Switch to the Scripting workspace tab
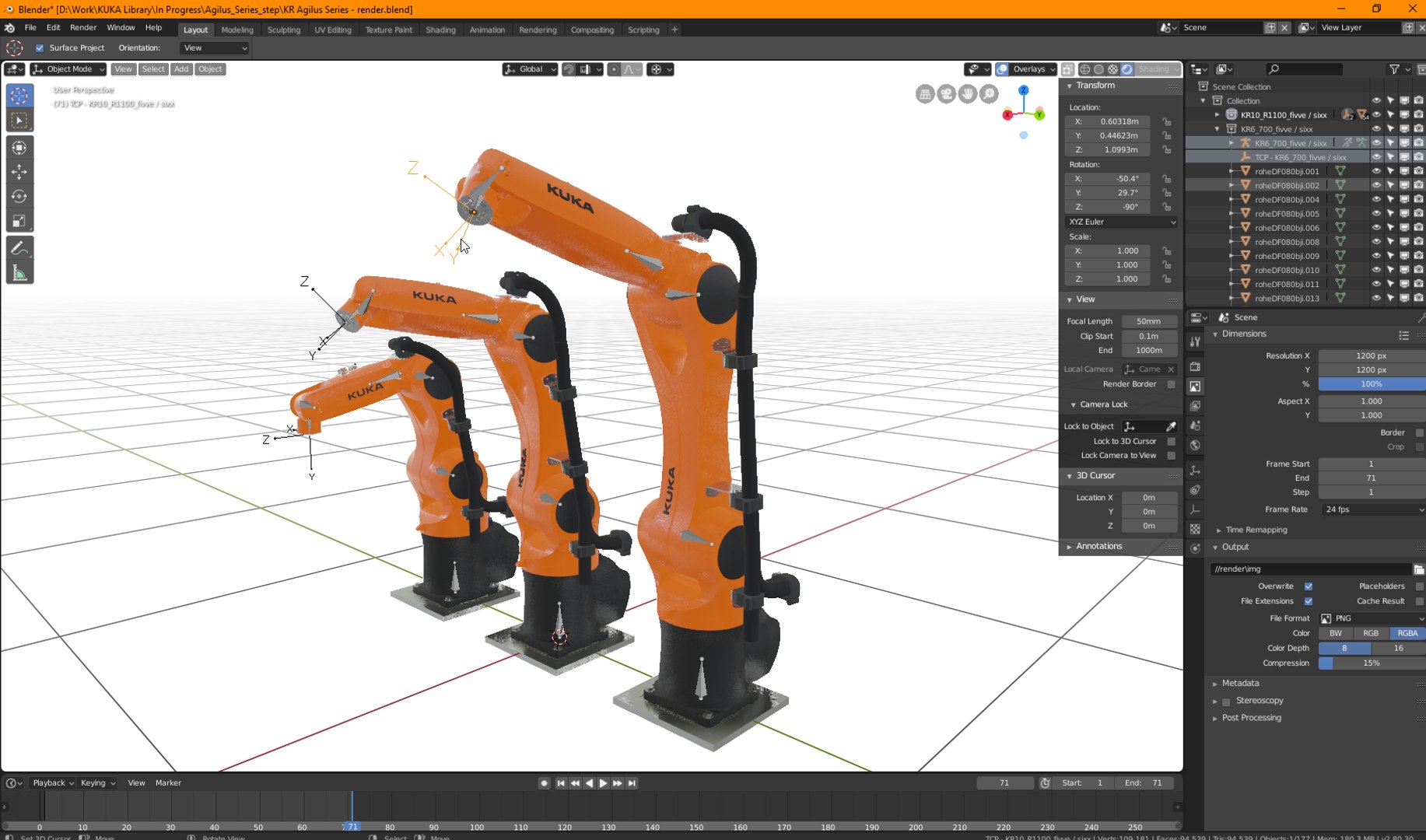 [x=643, y=30]
